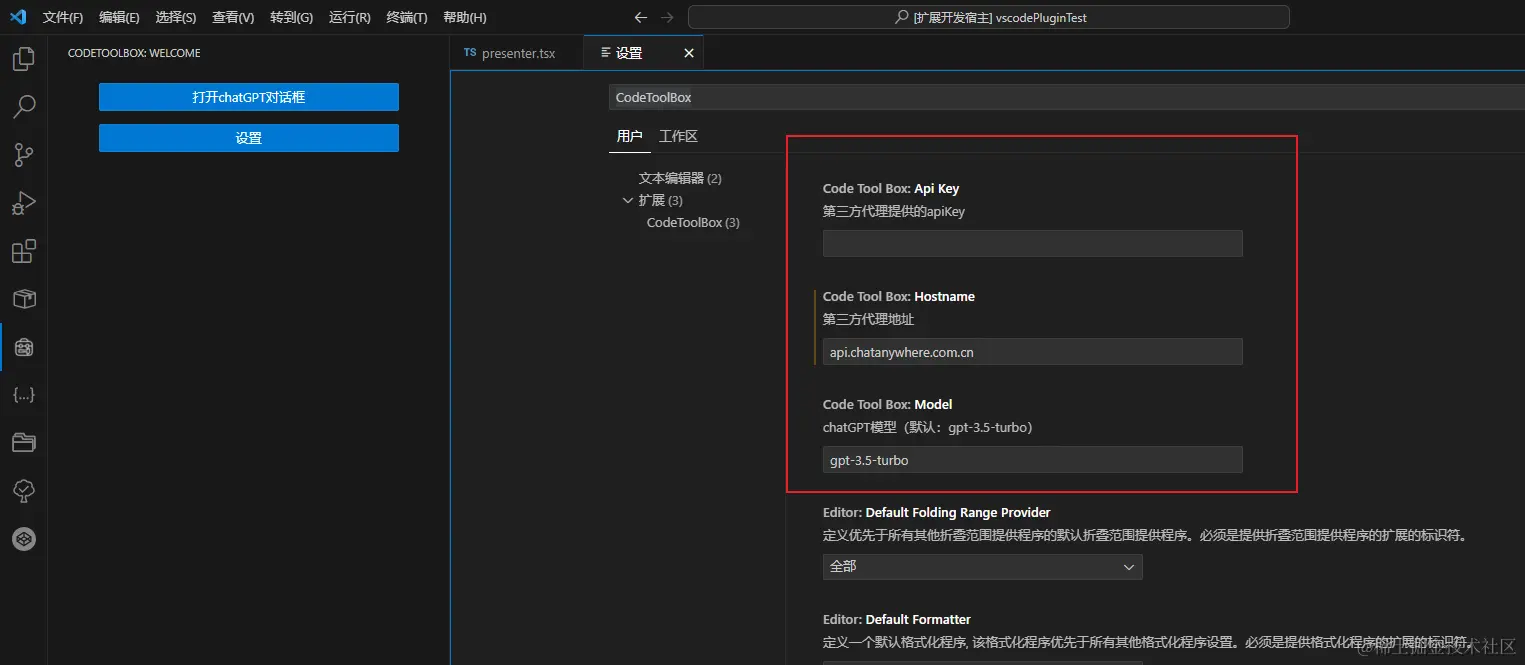Click the blue 设置 button in sidebar
Viewport: 1525px width, 665px height.
point(249,138)
